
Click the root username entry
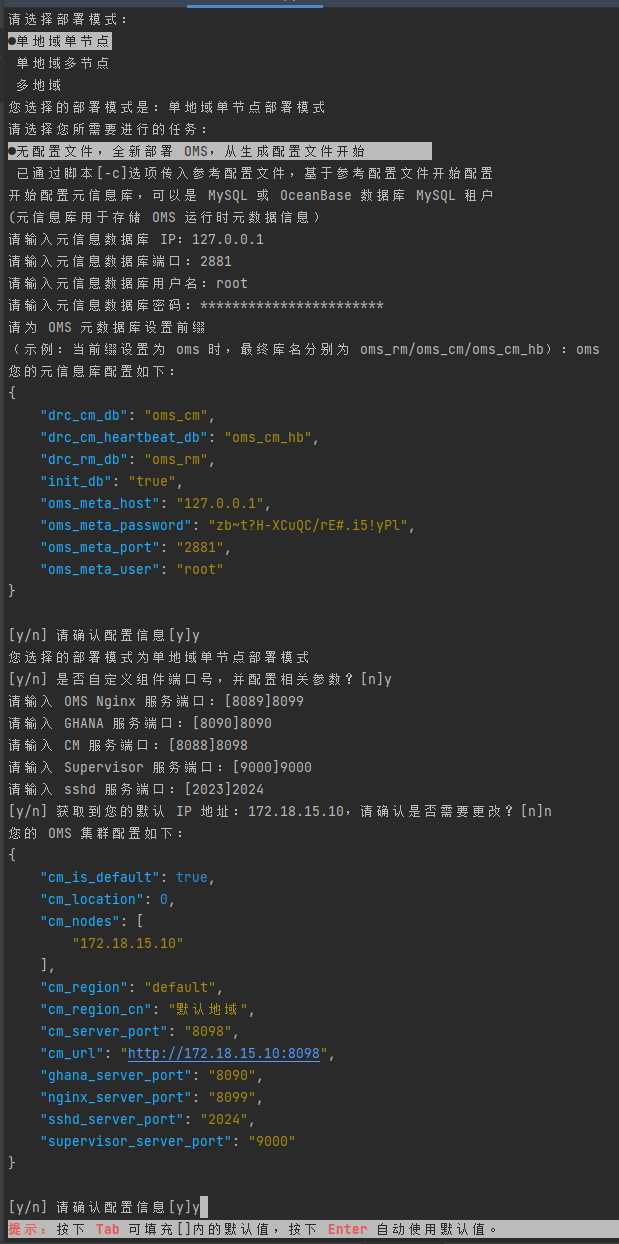click(x=232, y=283)
